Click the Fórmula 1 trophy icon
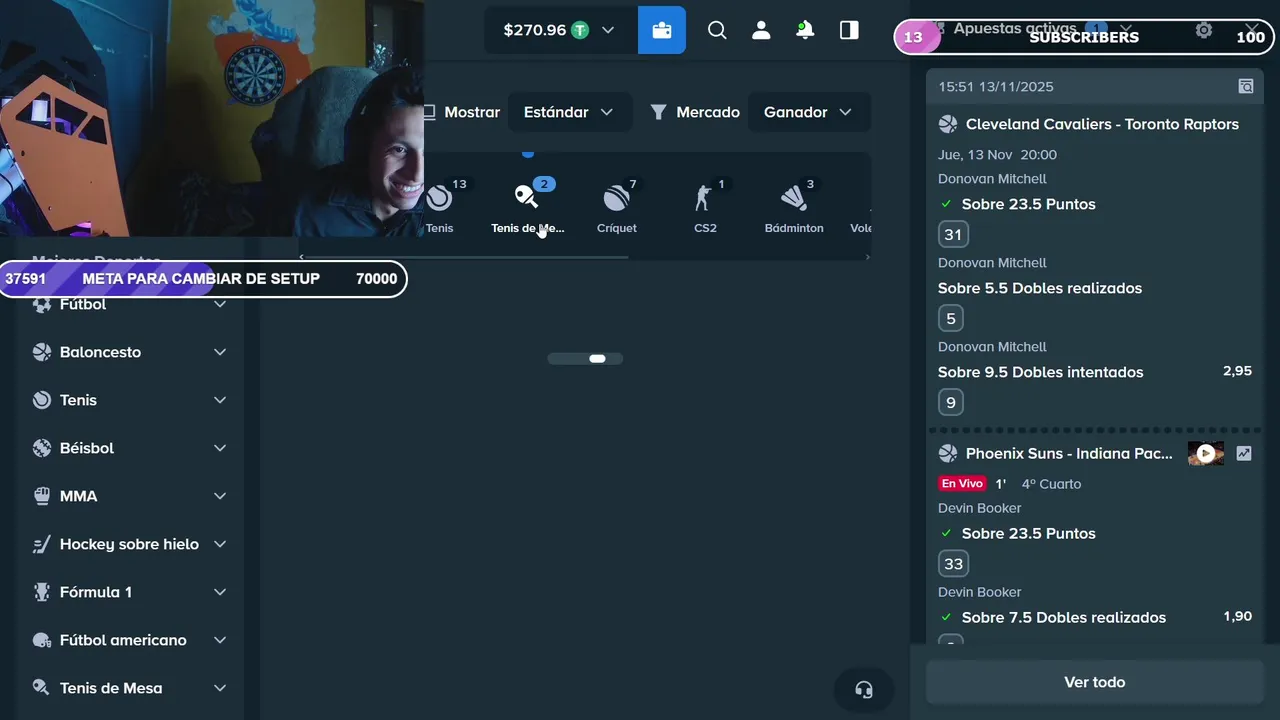1280x720 pixels. pyautogui.click(x=41, y=592)
